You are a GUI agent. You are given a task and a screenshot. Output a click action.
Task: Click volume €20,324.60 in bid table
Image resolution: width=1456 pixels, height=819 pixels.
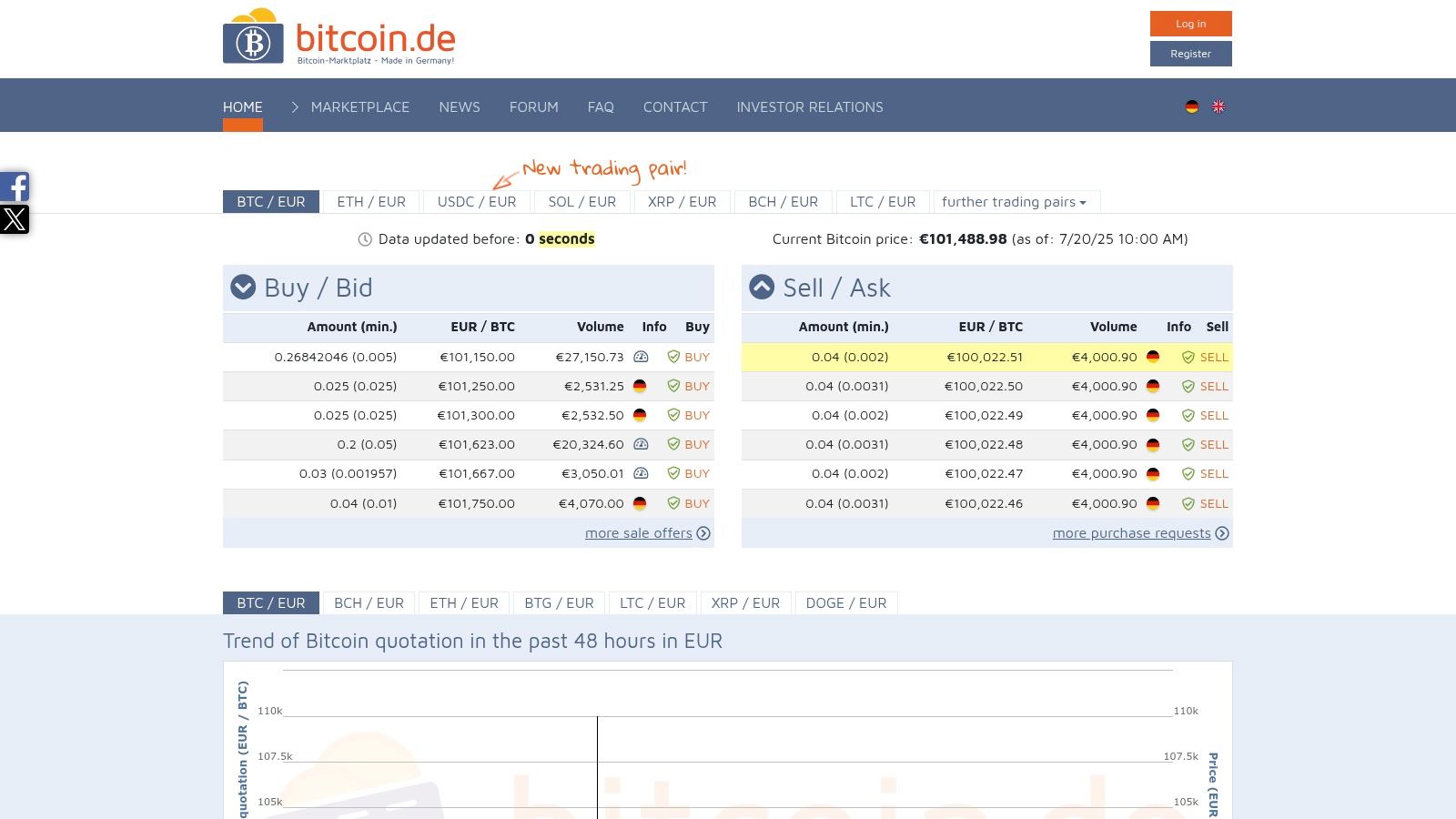[x=589, y=444]
